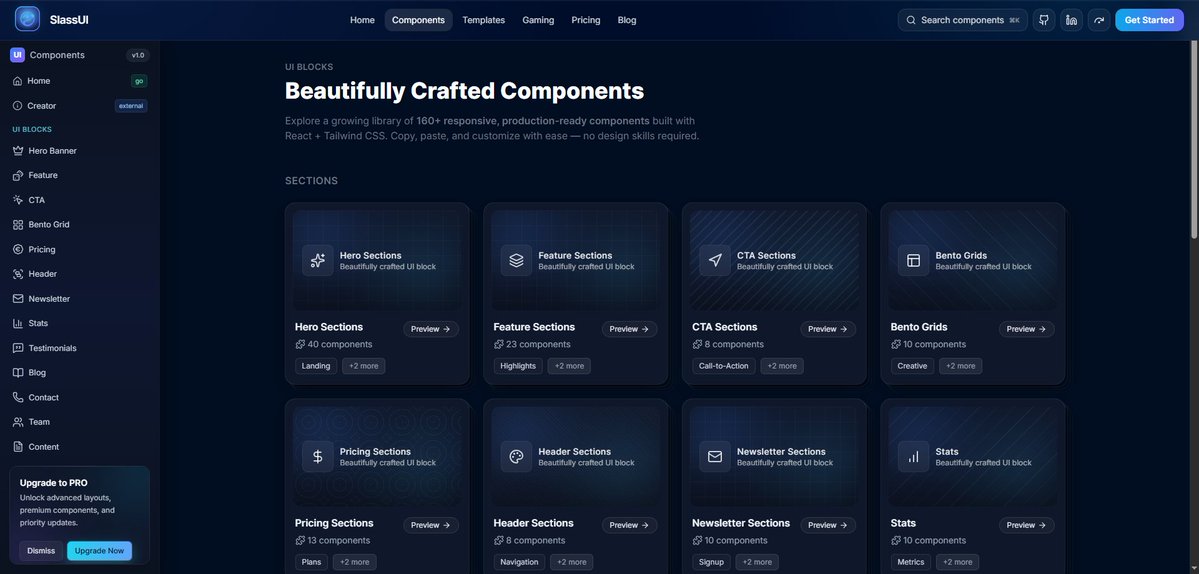Click the Navigation tag on Header Sections

coord(519,562)
